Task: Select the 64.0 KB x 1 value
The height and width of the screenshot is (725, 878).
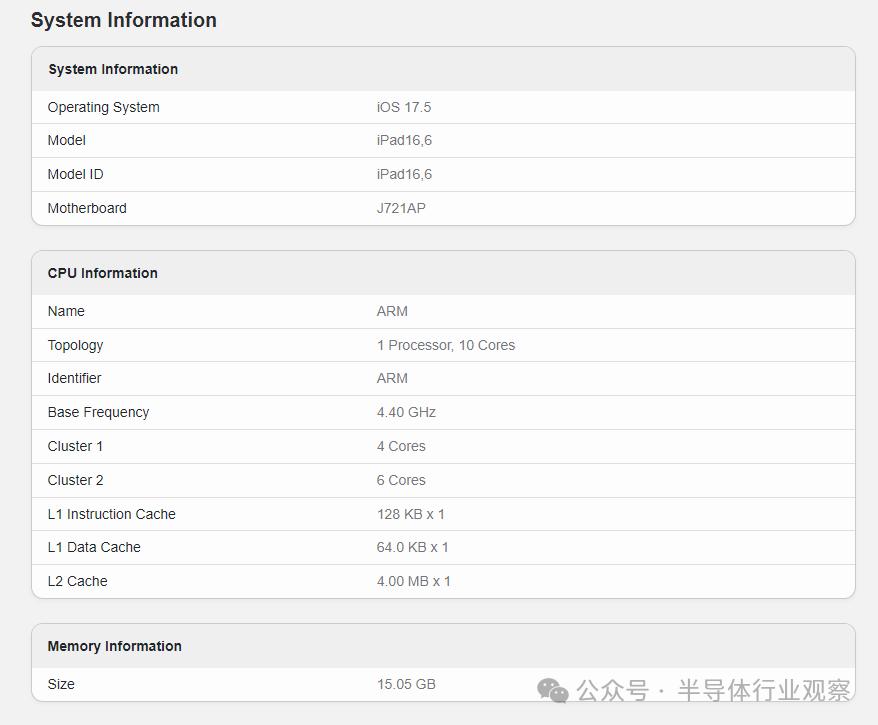Action: tap(413, 547)
